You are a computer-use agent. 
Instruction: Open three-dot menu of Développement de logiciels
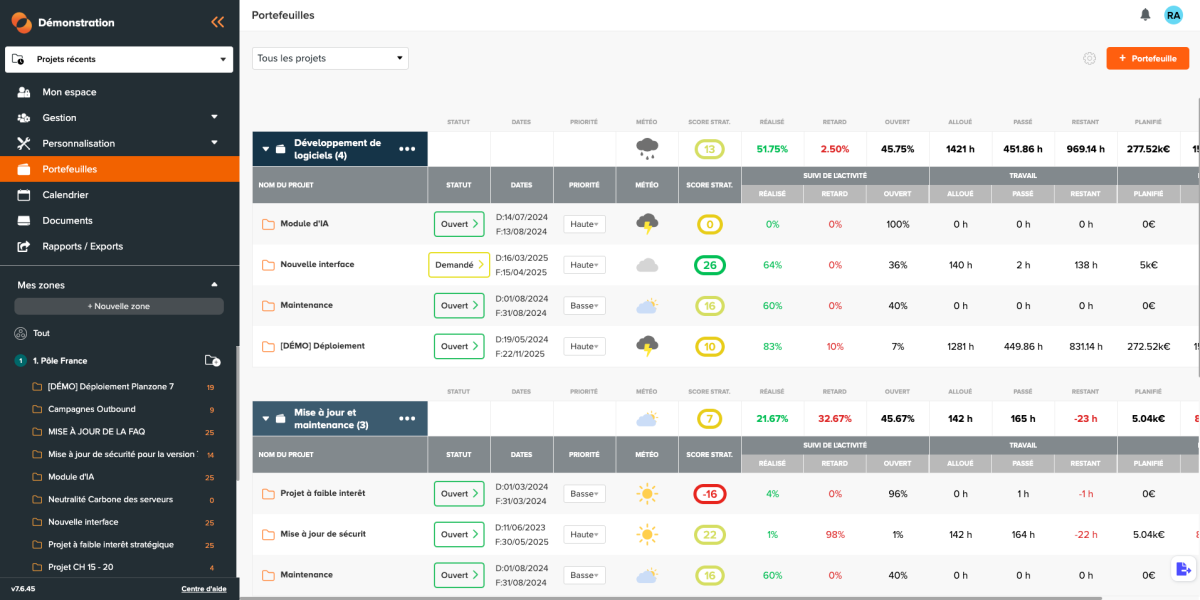(x=407, y=149)
